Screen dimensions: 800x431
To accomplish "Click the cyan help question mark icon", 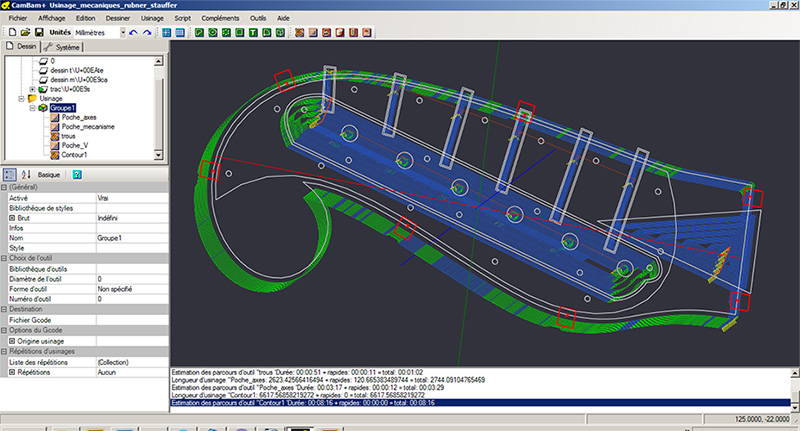I will point(77,174).
